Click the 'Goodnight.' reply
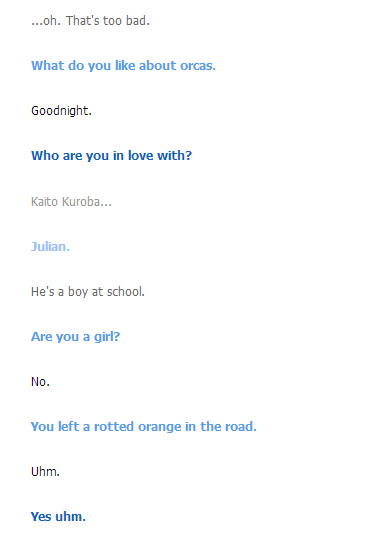This screenshot has height=542, width=367. point(61,111)
